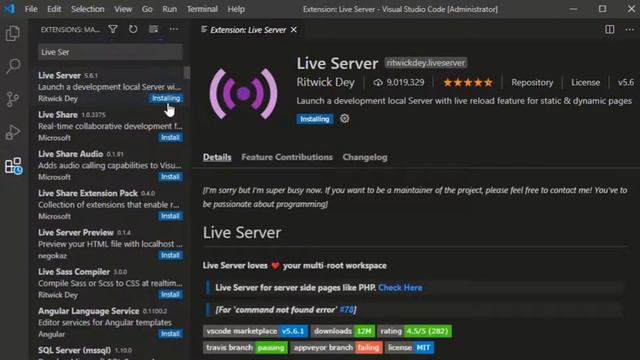
Task: Select the Extension: Live Server editor tab
Action: coord(248,30)
